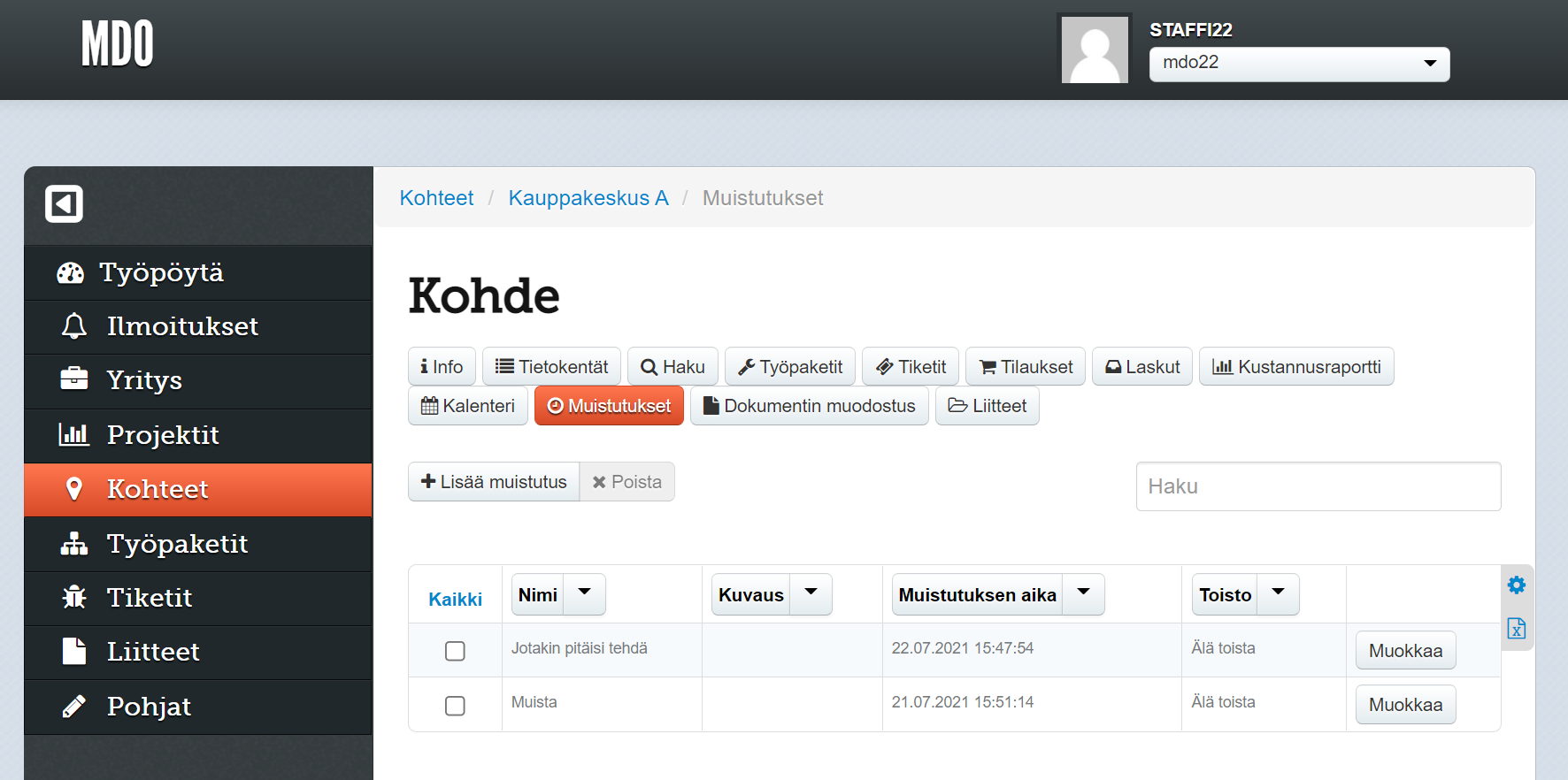The width and height of the screenshot is (1568, 780).
Task: Check the Jotakin pitäisi tehdä row
Action: point(455,651)
